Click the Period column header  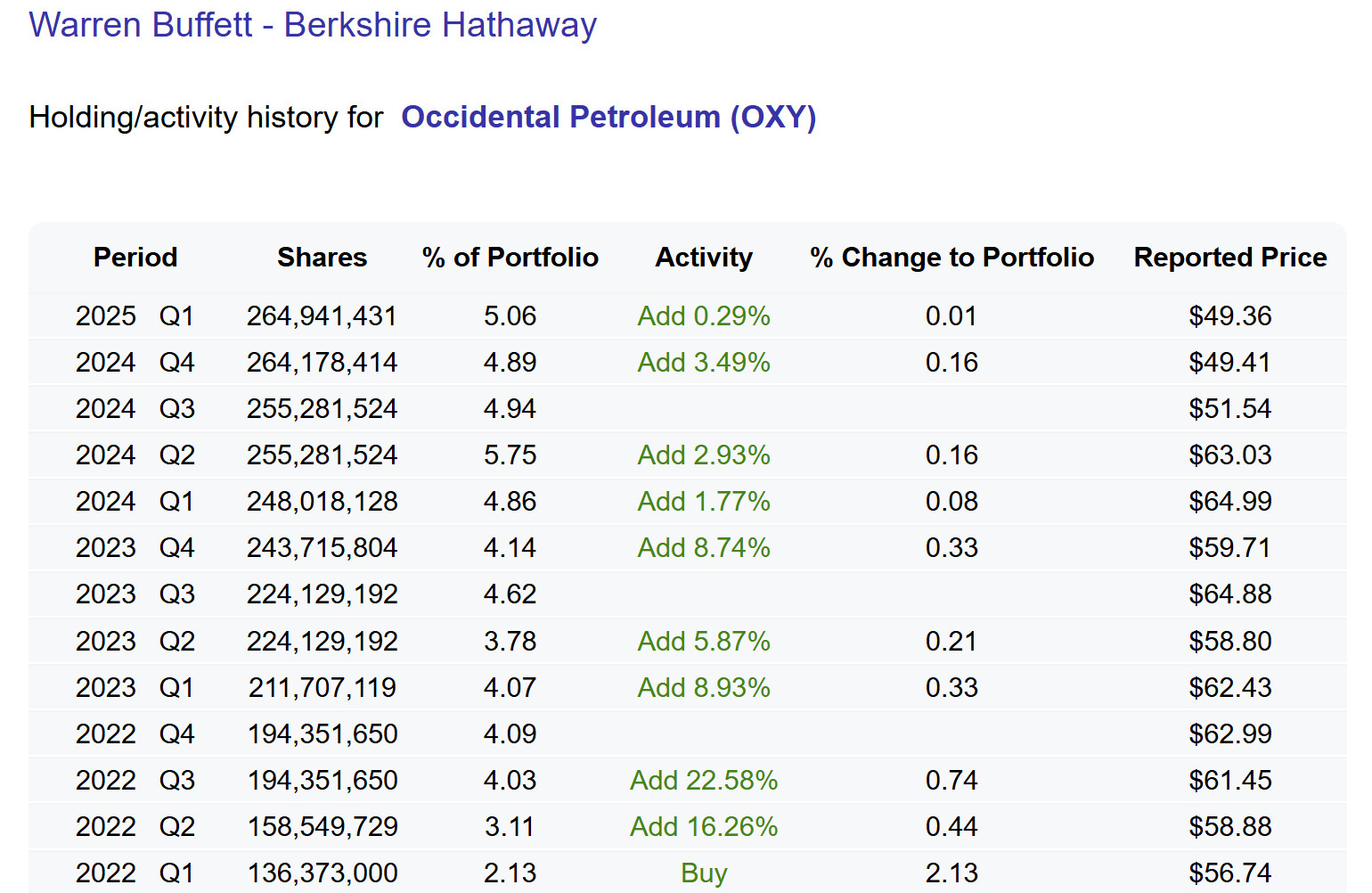135,258
